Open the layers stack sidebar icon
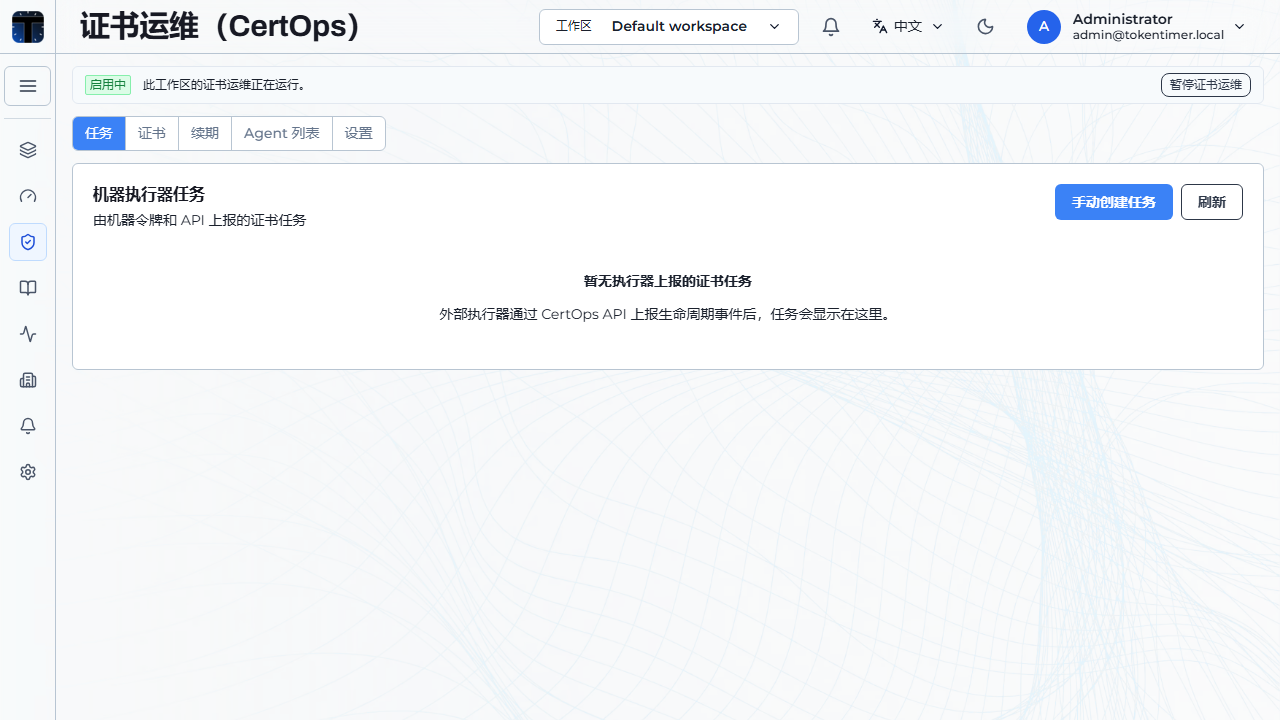The width and height of the screenshot is (1280, 720). [x=28, y=150]
